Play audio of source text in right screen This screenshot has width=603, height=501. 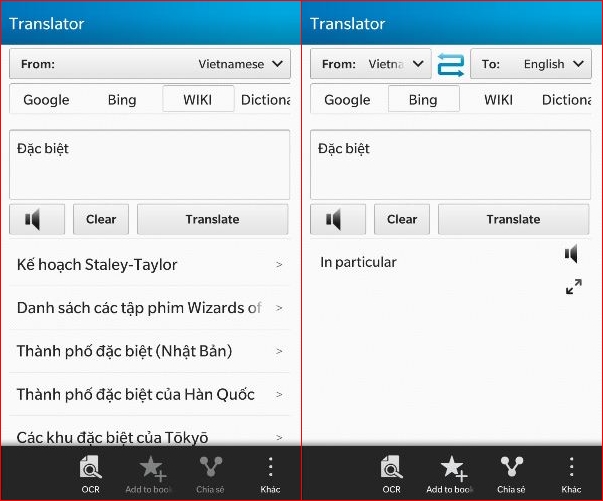(x=338, y=220)
